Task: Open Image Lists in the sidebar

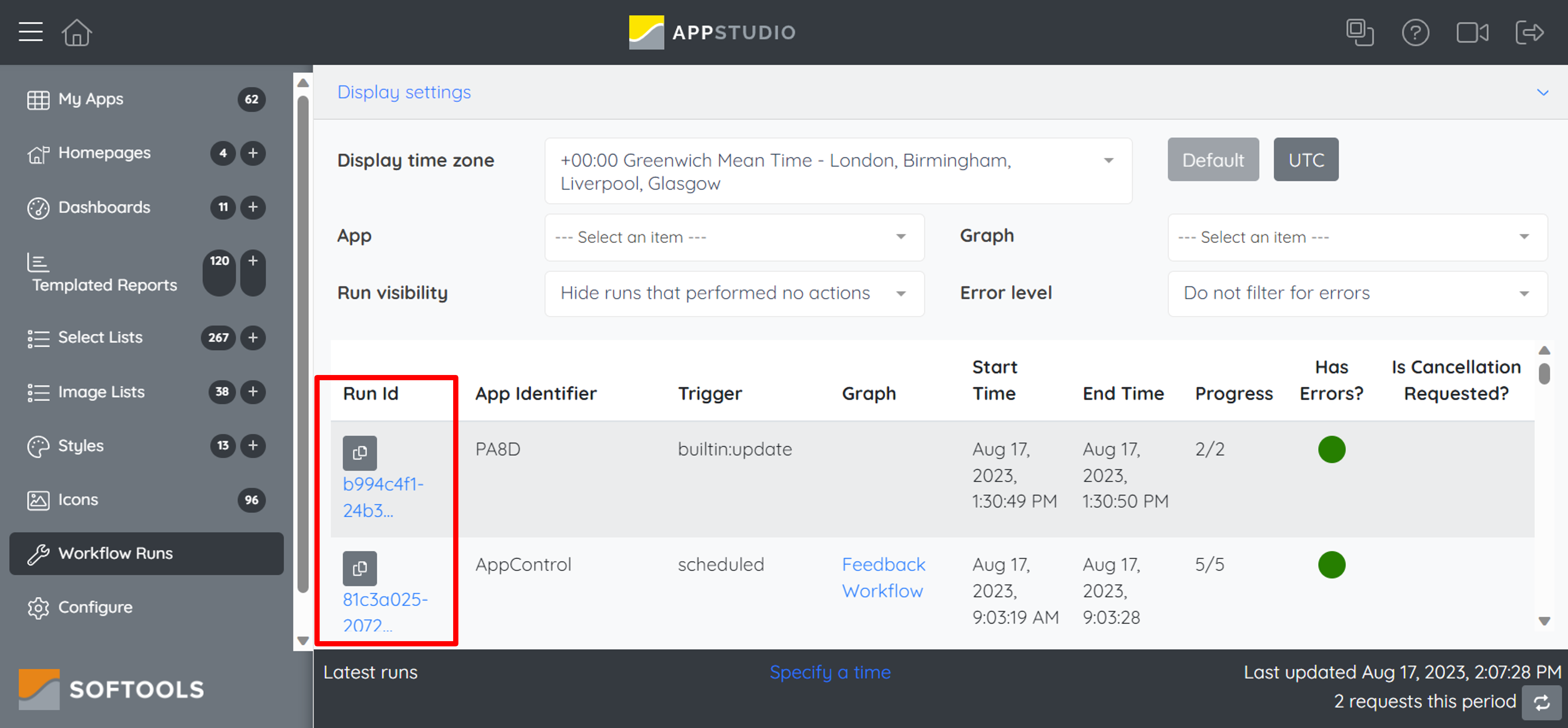Action: pos(101,392)
